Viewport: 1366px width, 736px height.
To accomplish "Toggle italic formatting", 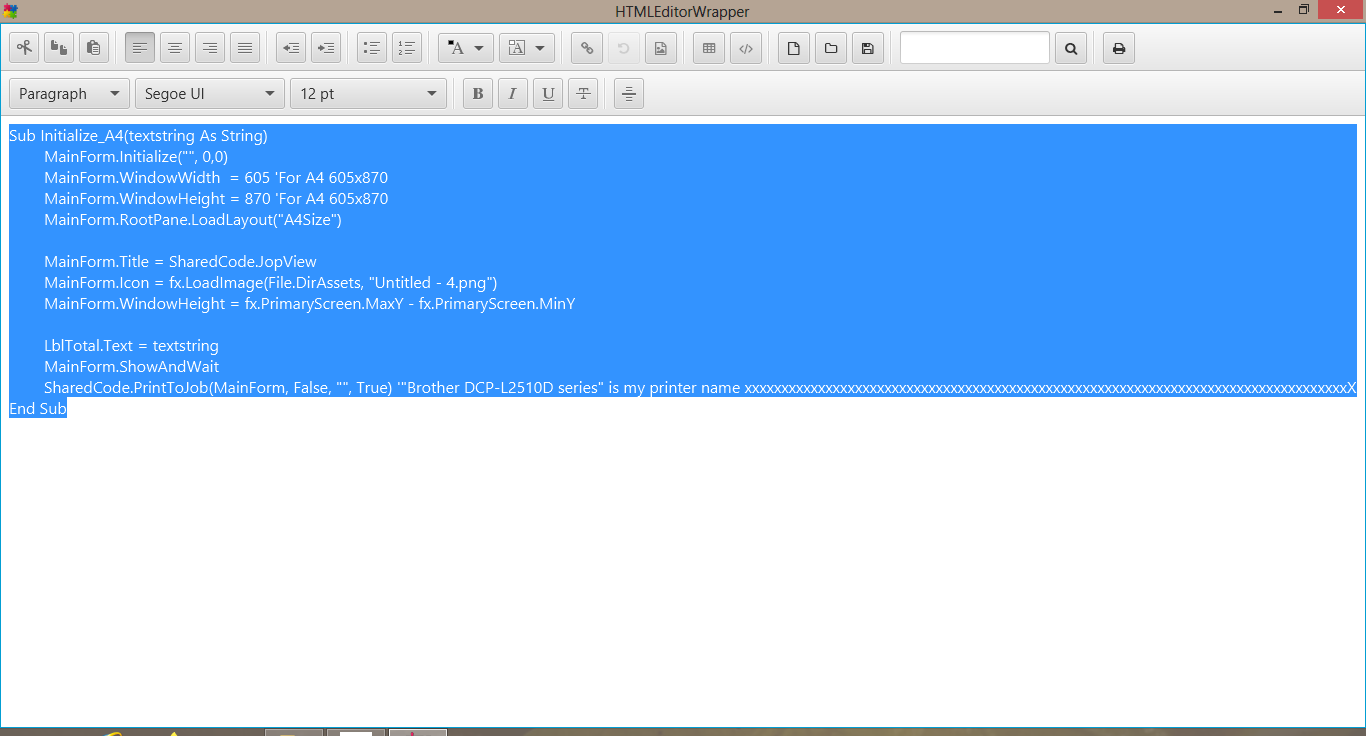I will pos(513,94).
